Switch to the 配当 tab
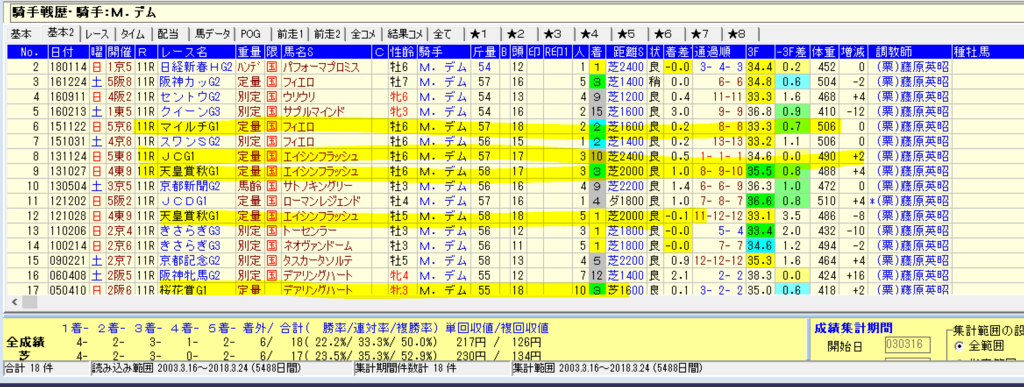 point(169,34)
